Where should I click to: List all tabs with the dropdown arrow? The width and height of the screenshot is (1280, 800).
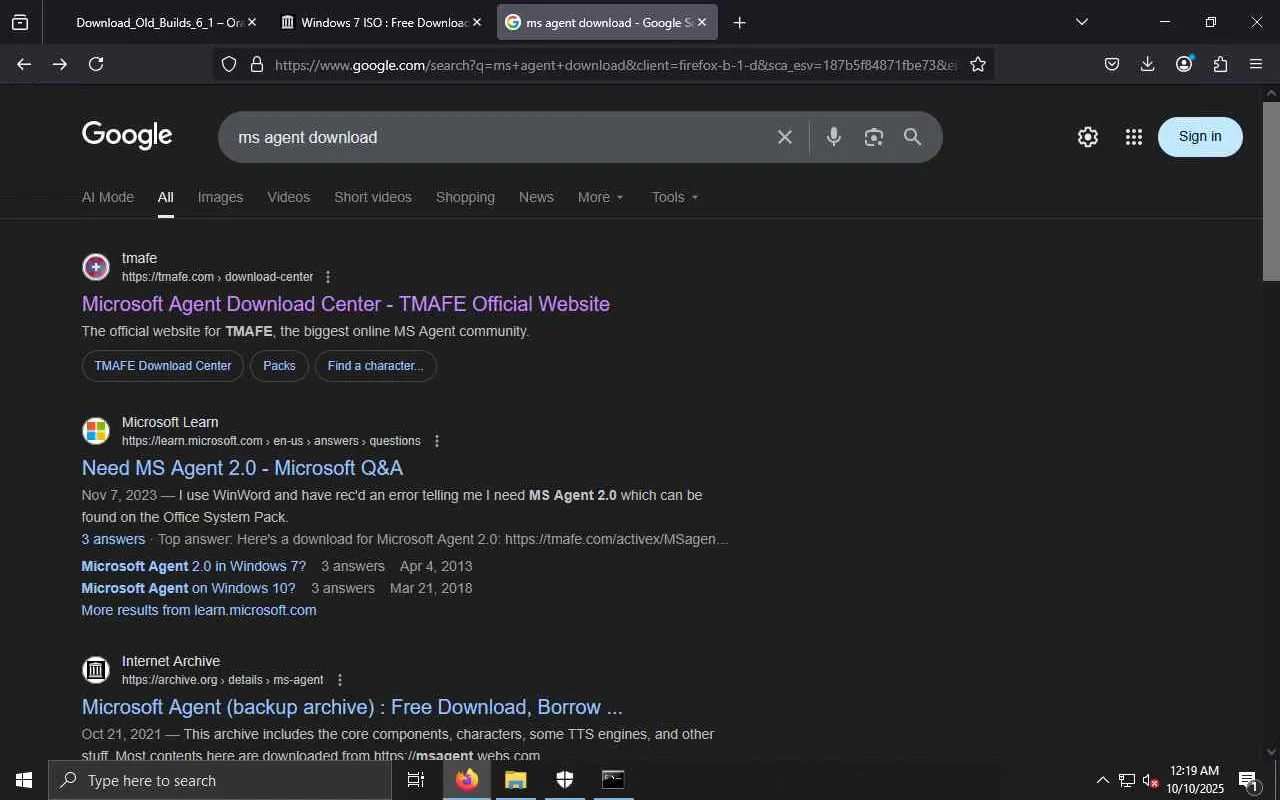1081,22
